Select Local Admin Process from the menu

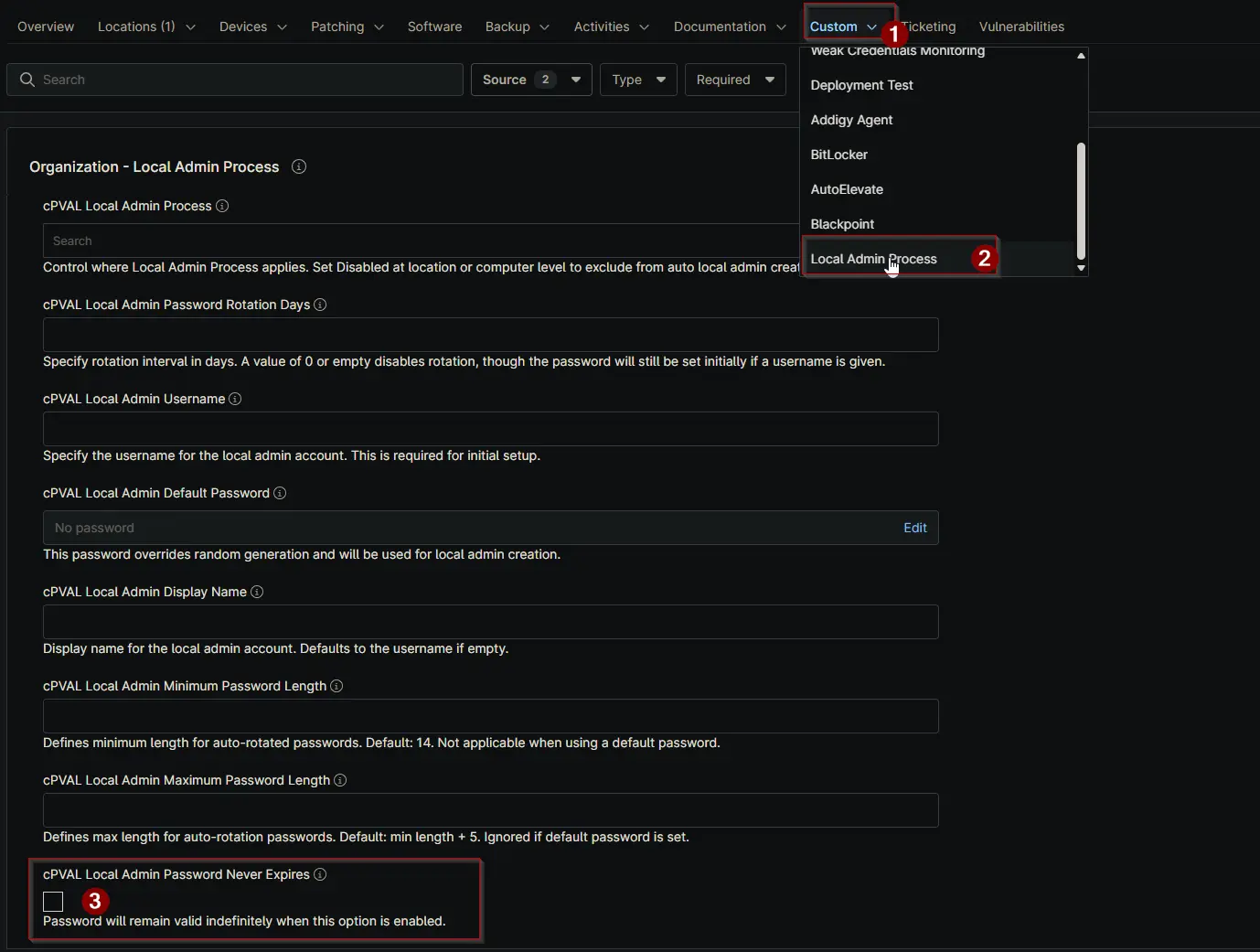873,259
